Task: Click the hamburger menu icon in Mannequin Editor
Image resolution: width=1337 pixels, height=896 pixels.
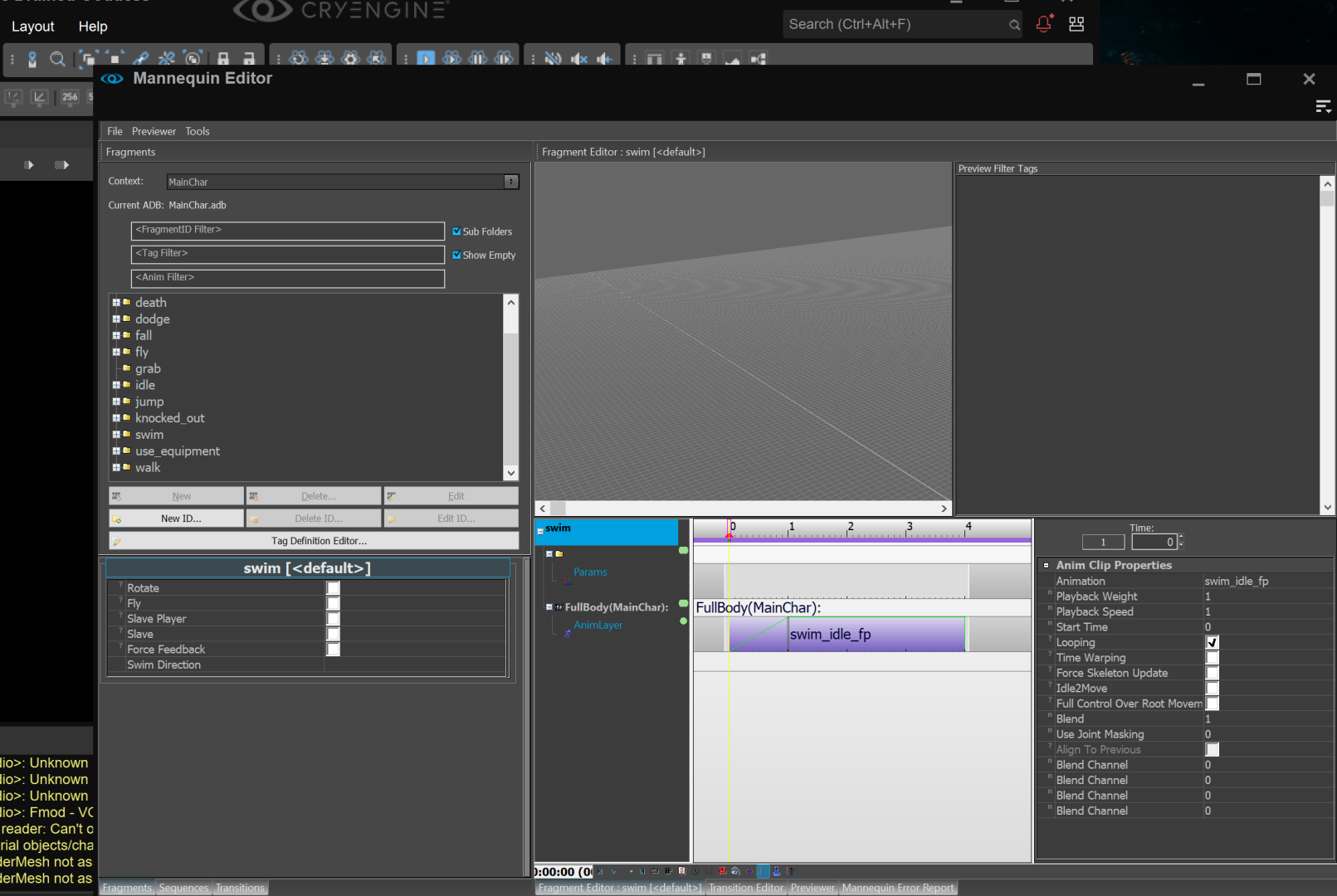Action: click(1323, 106)
